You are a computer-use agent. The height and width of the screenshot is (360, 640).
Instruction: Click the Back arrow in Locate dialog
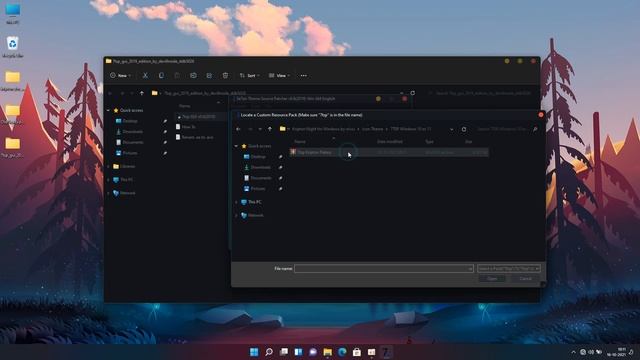238,129
